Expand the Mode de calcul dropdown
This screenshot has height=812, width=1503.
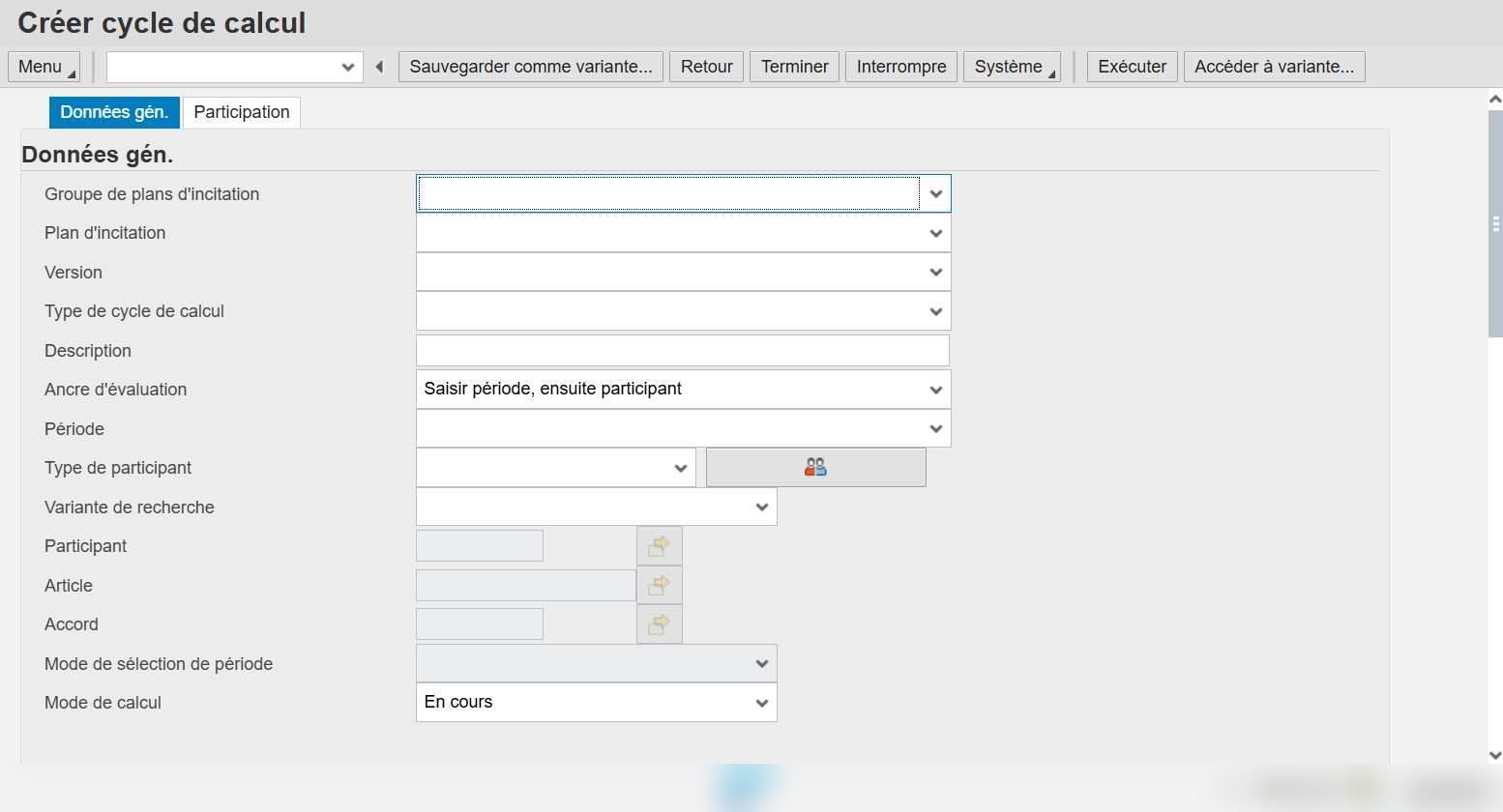(x=761, y=703)
